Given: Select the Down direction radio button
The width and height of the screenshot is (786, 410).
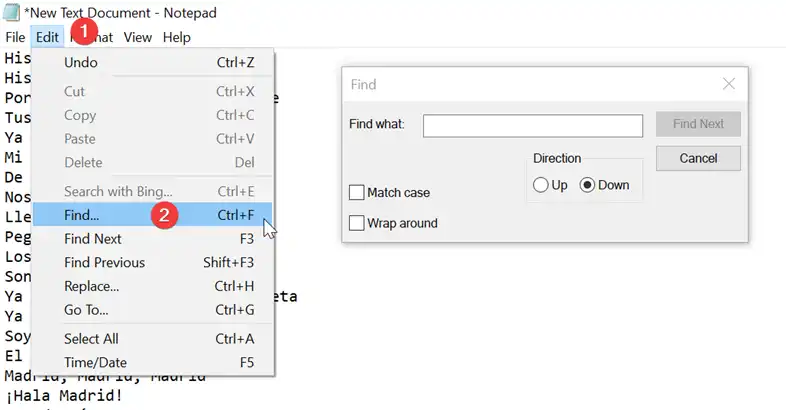Looking at the screenshot, I should tap(587, 185).
